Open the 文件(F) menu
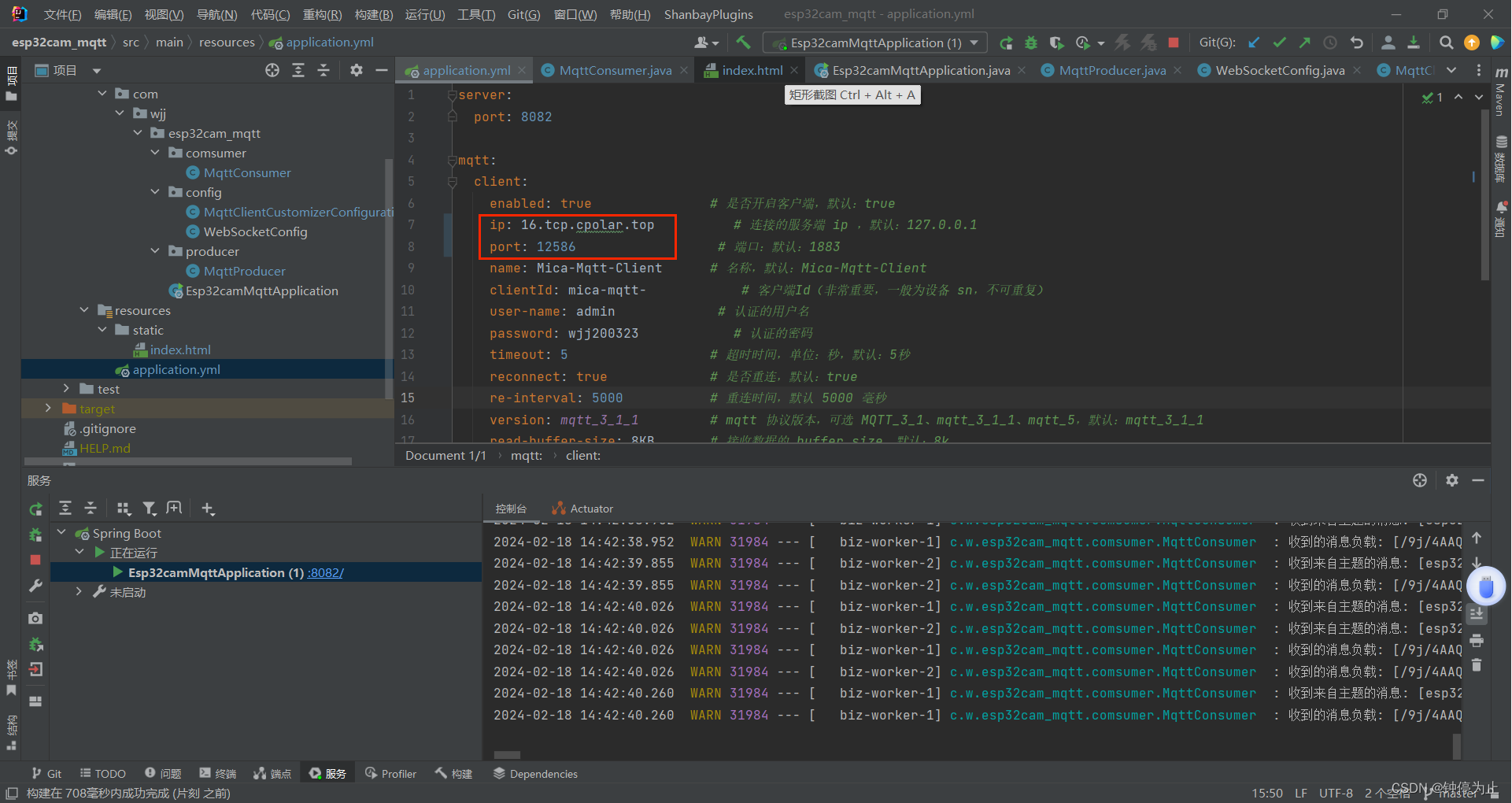Image resolution: width=1512 pixels, height=803 pixels. 62,14
